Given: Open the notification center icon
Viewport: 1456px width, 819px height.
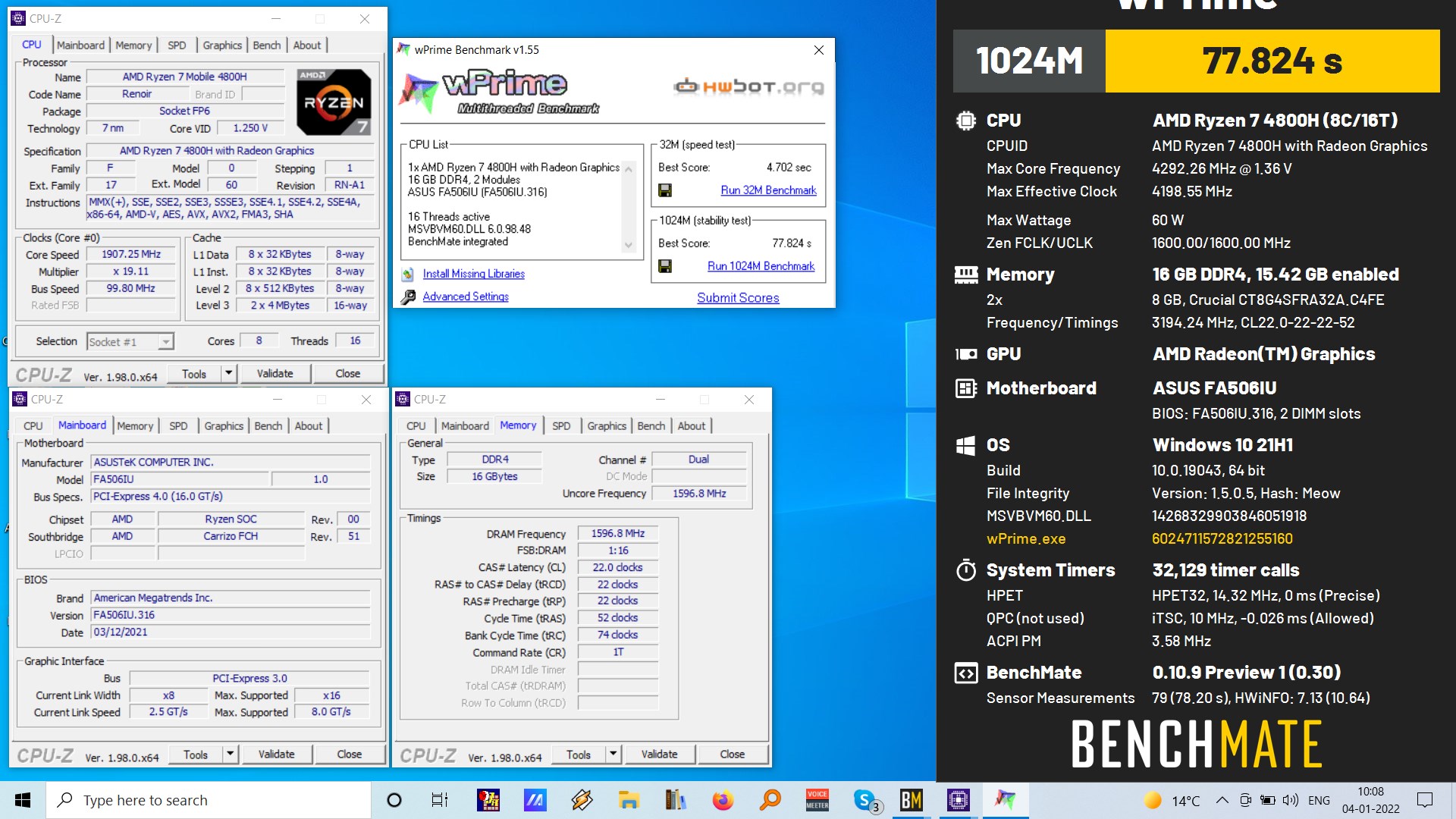Looking at the screenshot, I should (1425, 800).
